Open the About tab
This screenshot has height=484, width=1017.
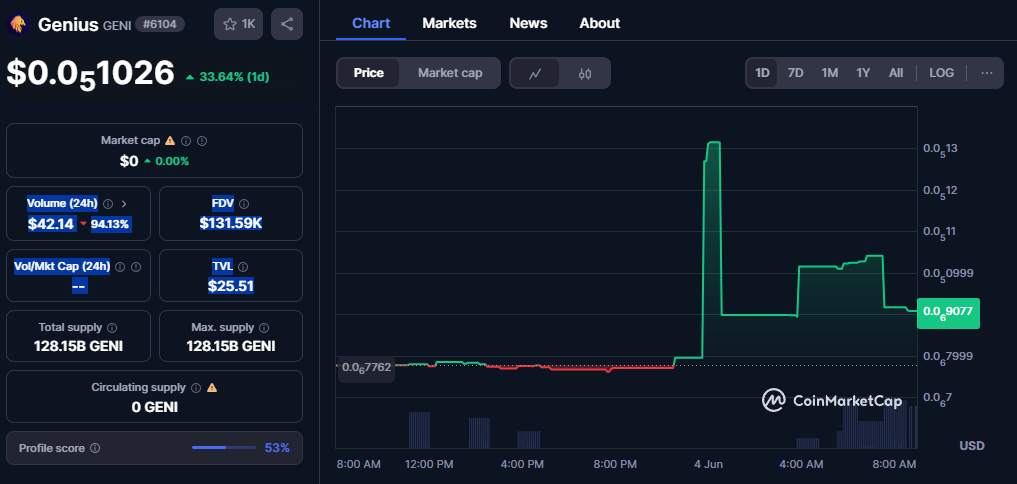[599, 23]
